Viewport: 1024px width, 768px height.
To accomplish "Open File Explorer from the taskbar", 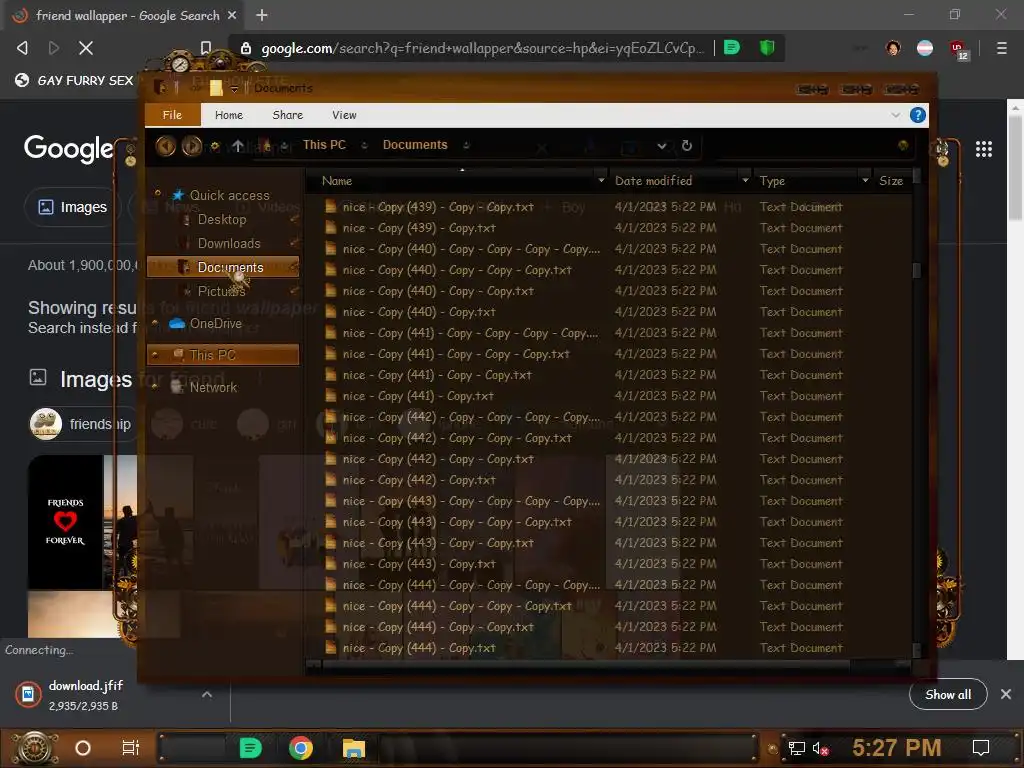I will pos(353,748).
